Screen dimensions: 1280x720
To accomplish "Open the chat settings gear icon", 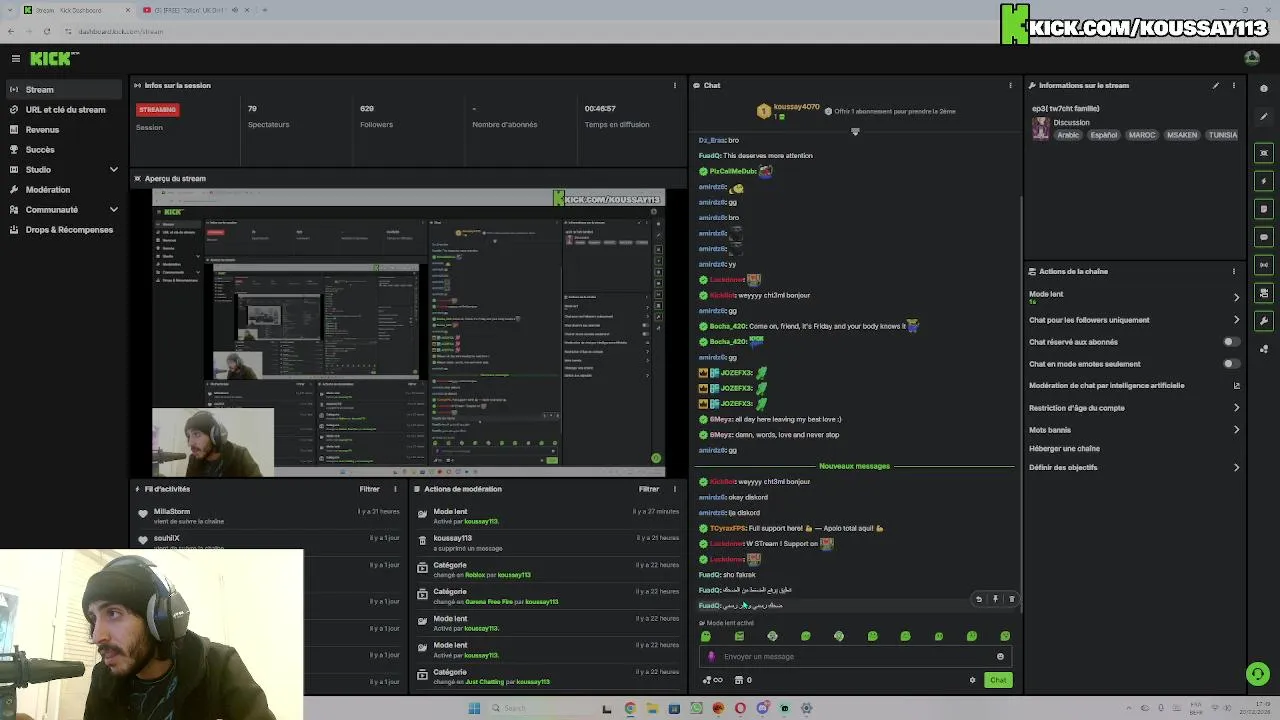I will tap(972, 680).
